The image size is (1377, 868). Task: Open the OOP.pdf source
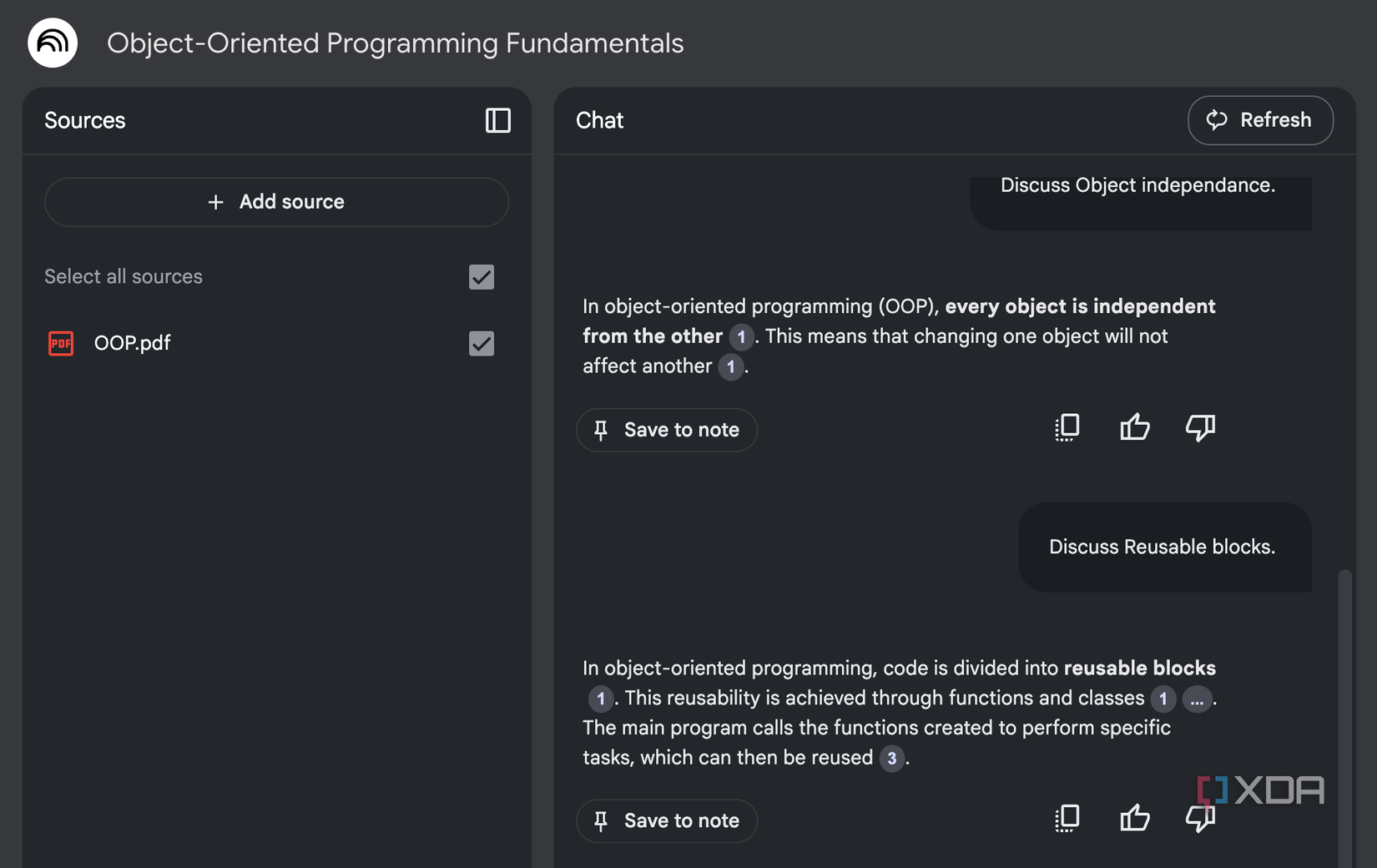tap(132, 343)
